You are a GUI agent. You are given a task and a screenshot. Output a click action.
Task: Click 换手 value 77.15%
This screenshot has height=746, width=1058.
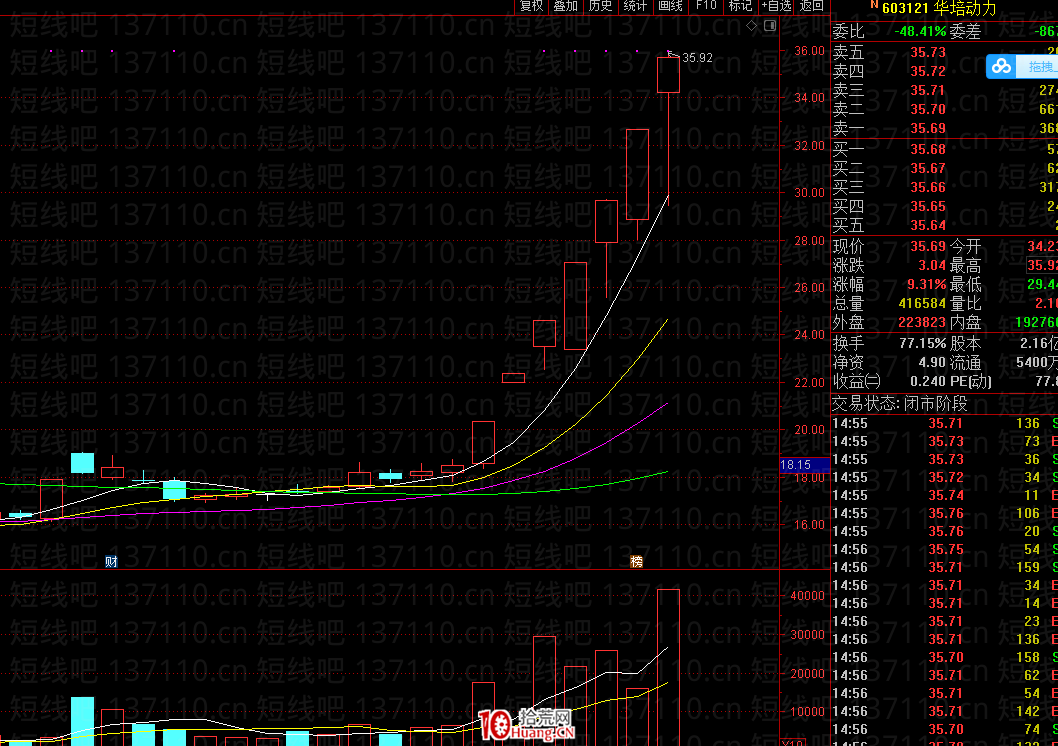922,343
